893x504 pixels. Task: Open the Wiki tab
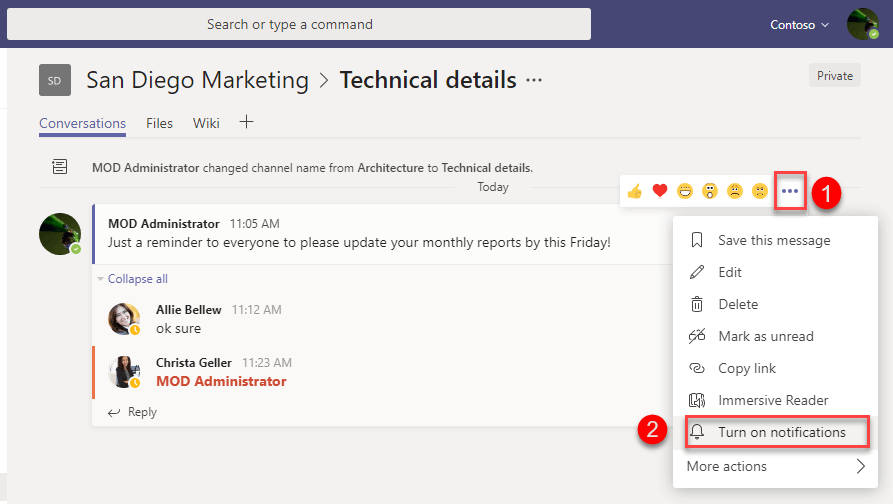click(206, 123)
